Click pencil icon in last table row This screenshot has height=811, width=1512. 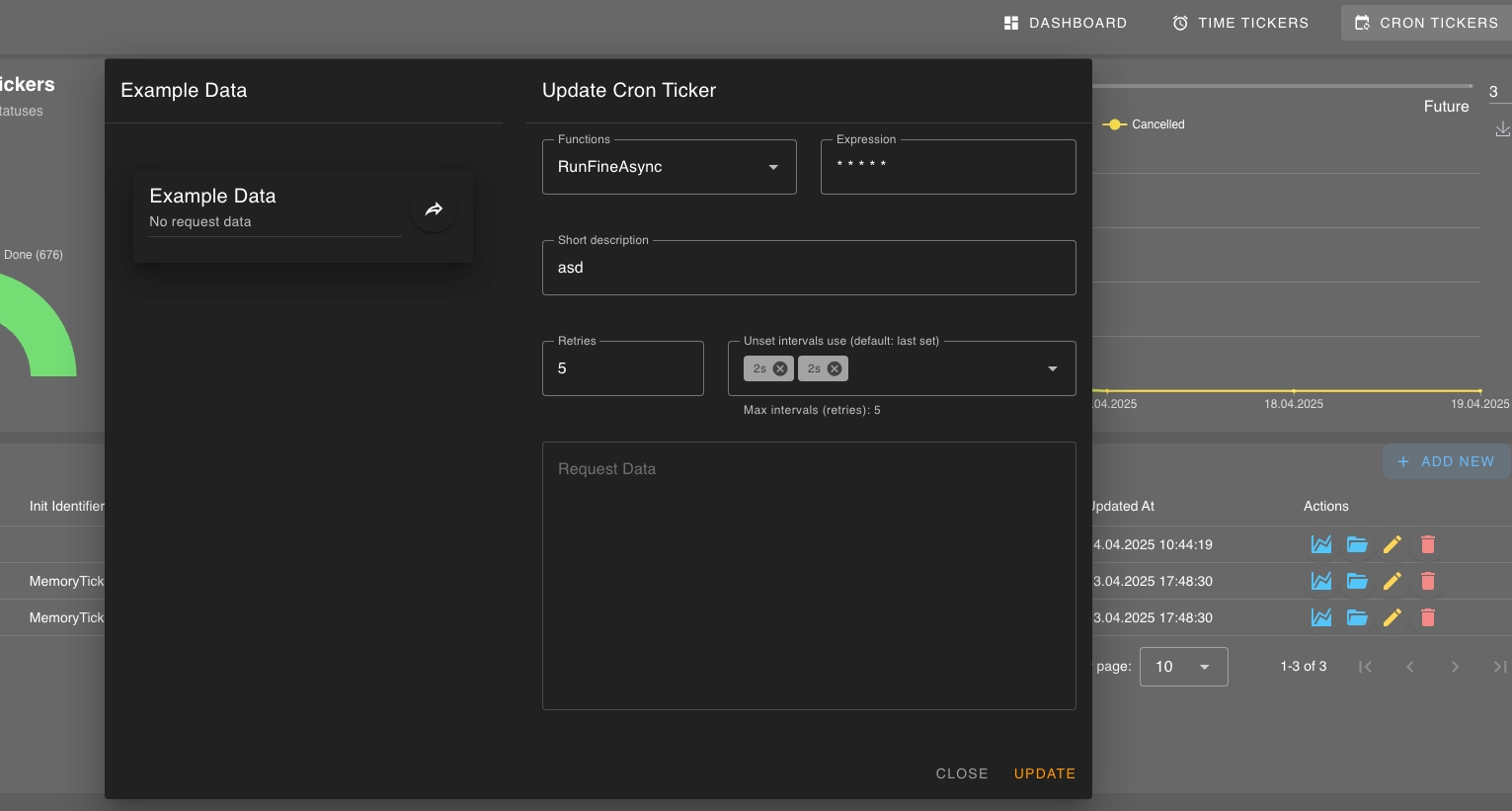tap(1393, 617)
